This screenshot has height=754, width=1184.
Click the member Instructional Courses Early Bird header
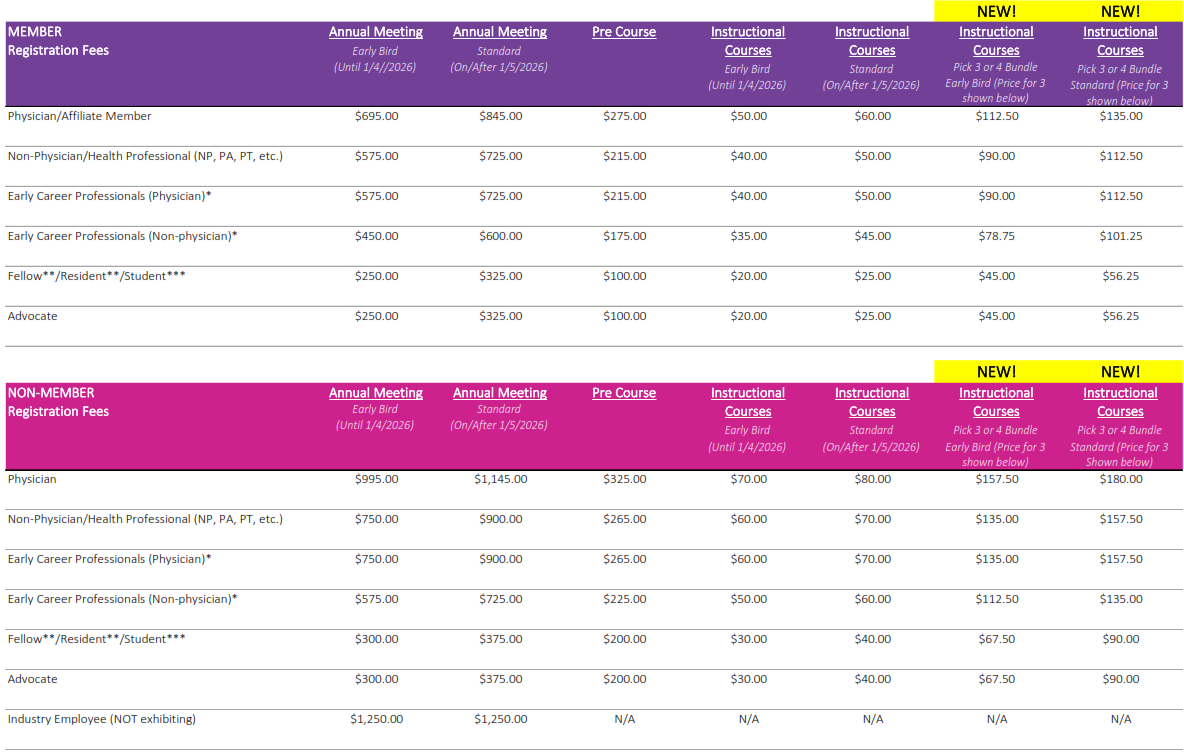[x=748, y=40]
